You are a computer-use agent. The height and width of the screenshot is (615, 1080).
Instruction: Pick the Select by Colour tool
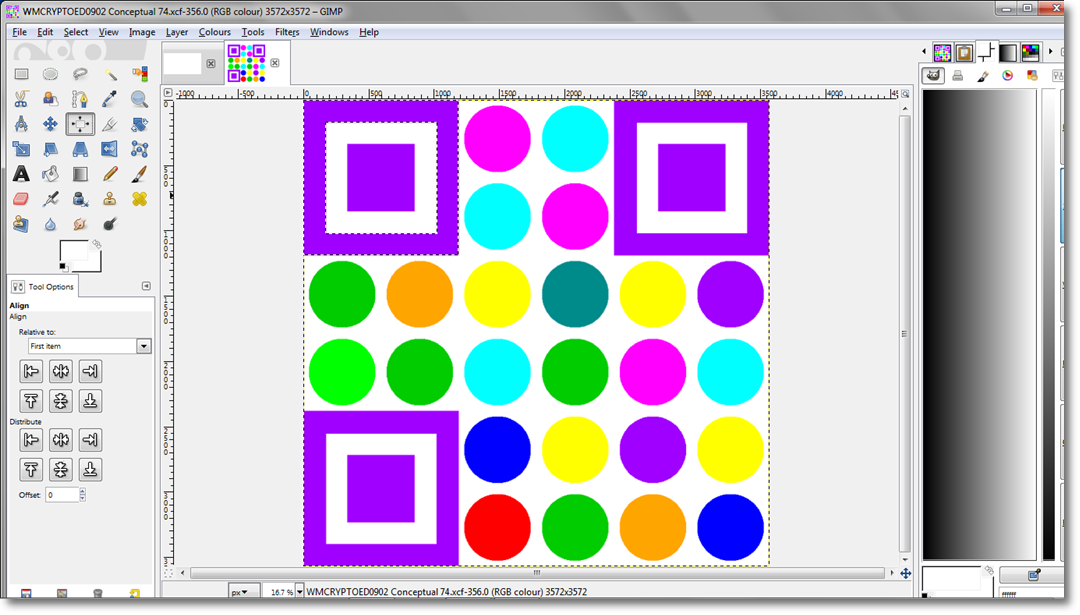(x=139, y=74)
